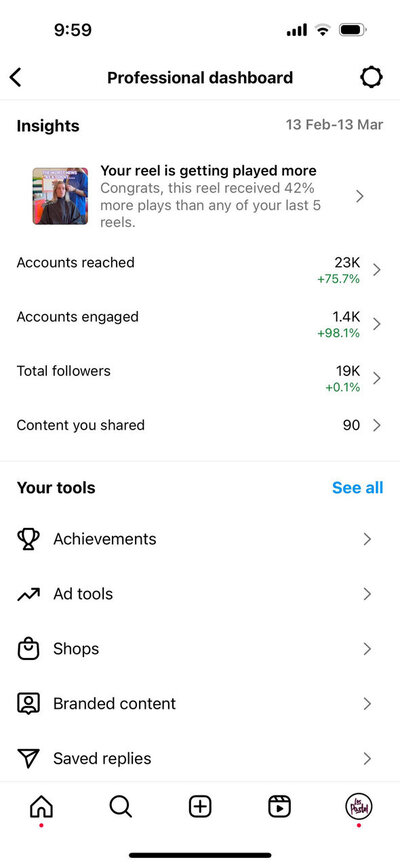Screen dimensions: 400x866
Task: Tap the Saved replies paper plane icon
Action: pyautogui.click(x=28, y=758)
